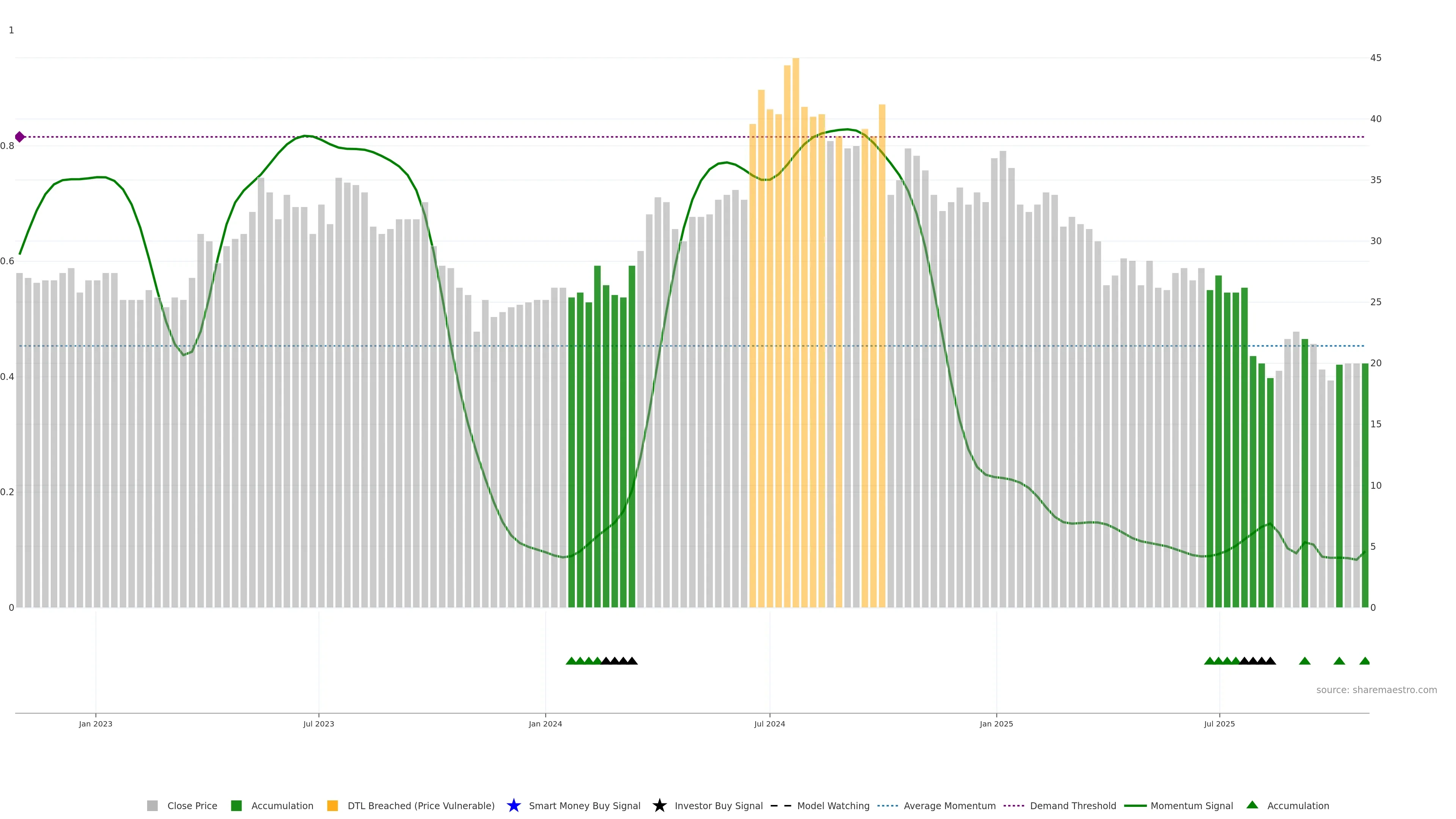Click the green Accumulation legend square
This screenshot has height=819, width=1456.
236,805
